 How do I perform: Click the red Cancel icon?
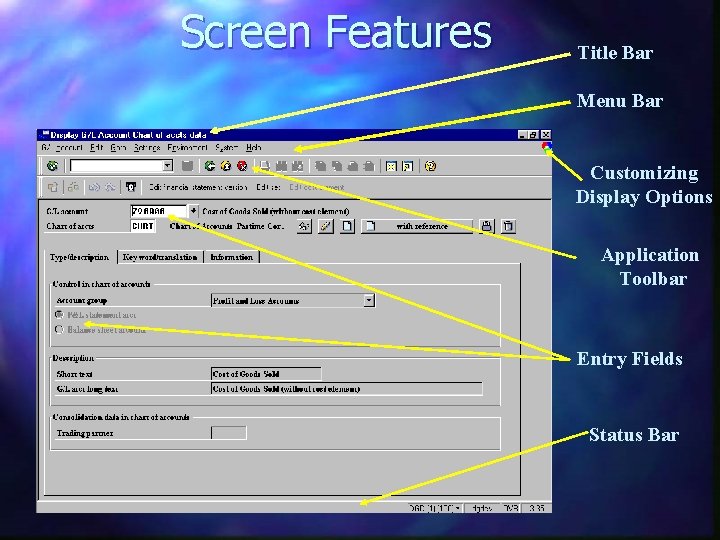coord(242,166)
